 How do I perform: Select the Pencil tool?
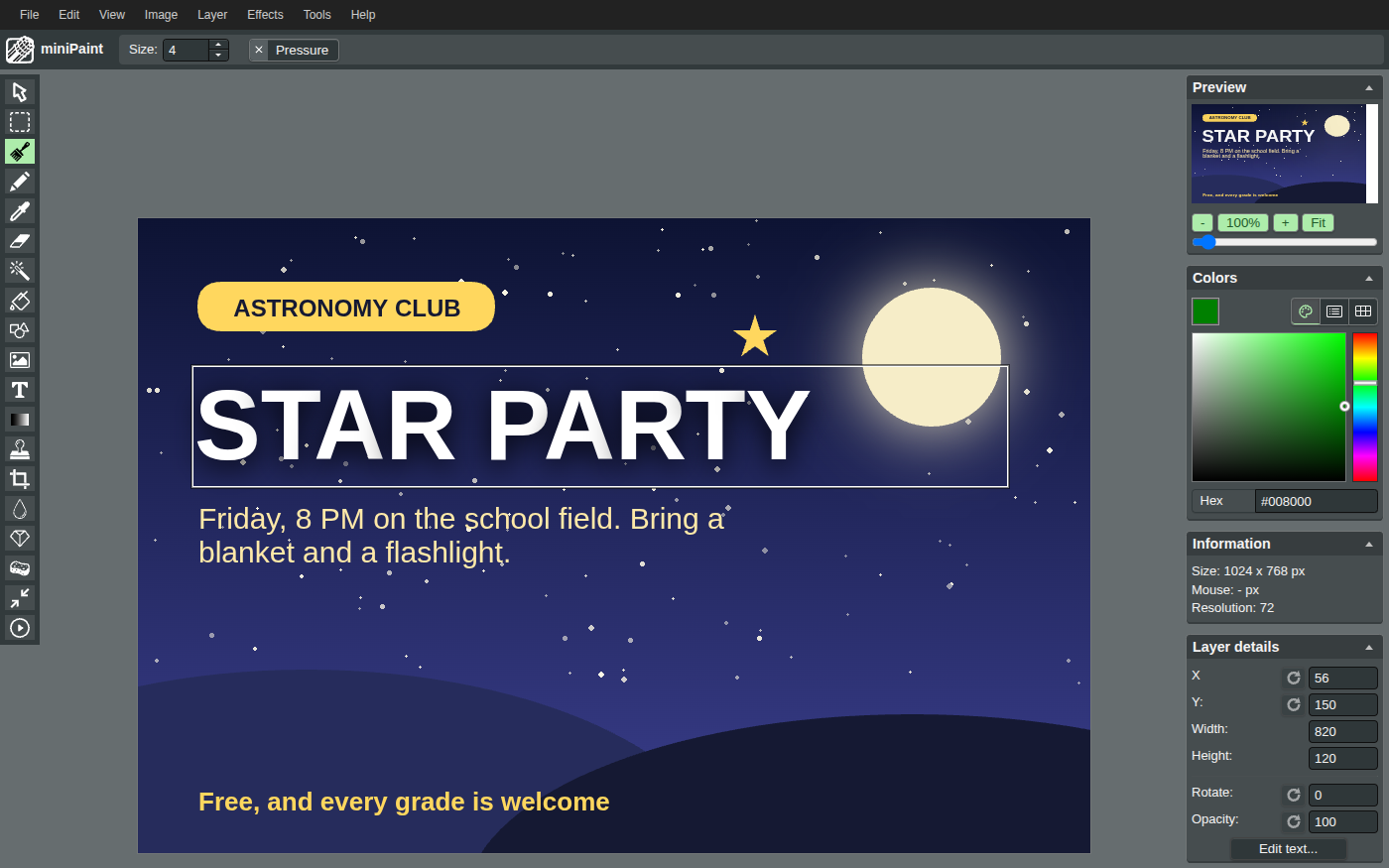(20, 182)
